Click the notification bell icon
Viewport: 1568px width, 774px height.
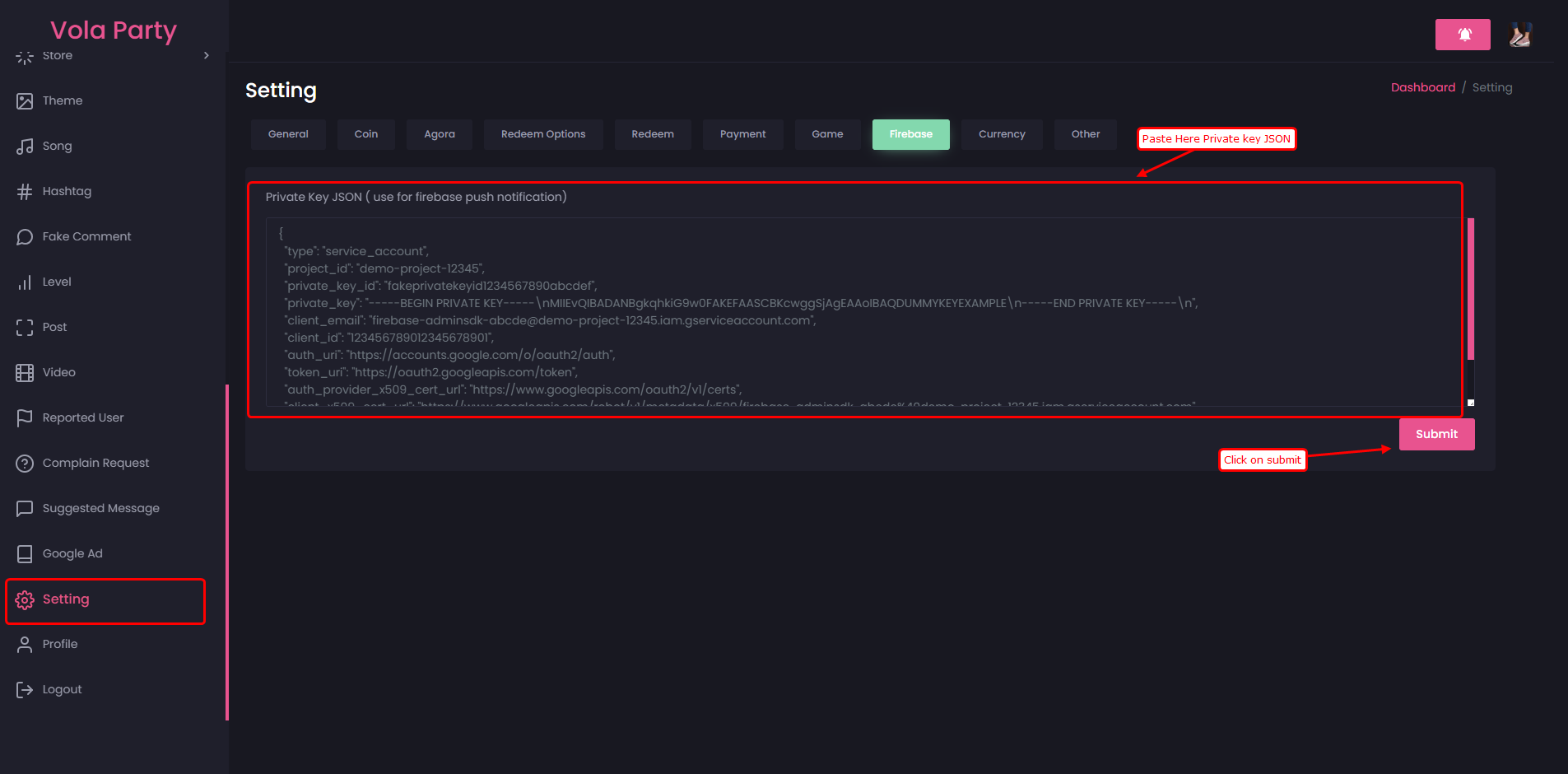(1463, 35)
